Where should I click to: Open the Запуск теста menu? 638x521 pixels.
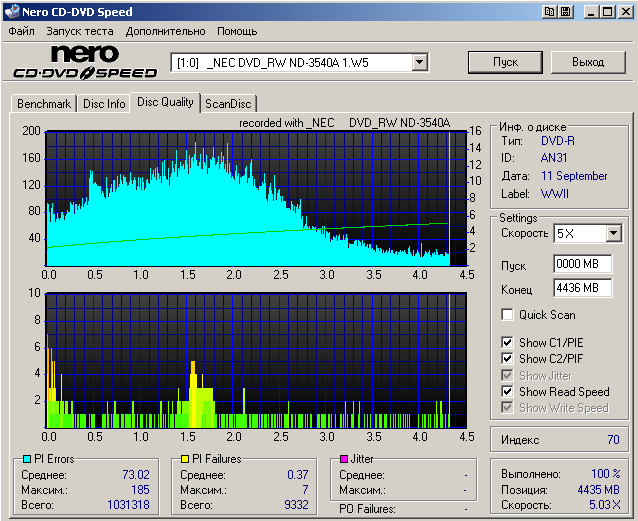pyautogui.click(x=79, y=31)
